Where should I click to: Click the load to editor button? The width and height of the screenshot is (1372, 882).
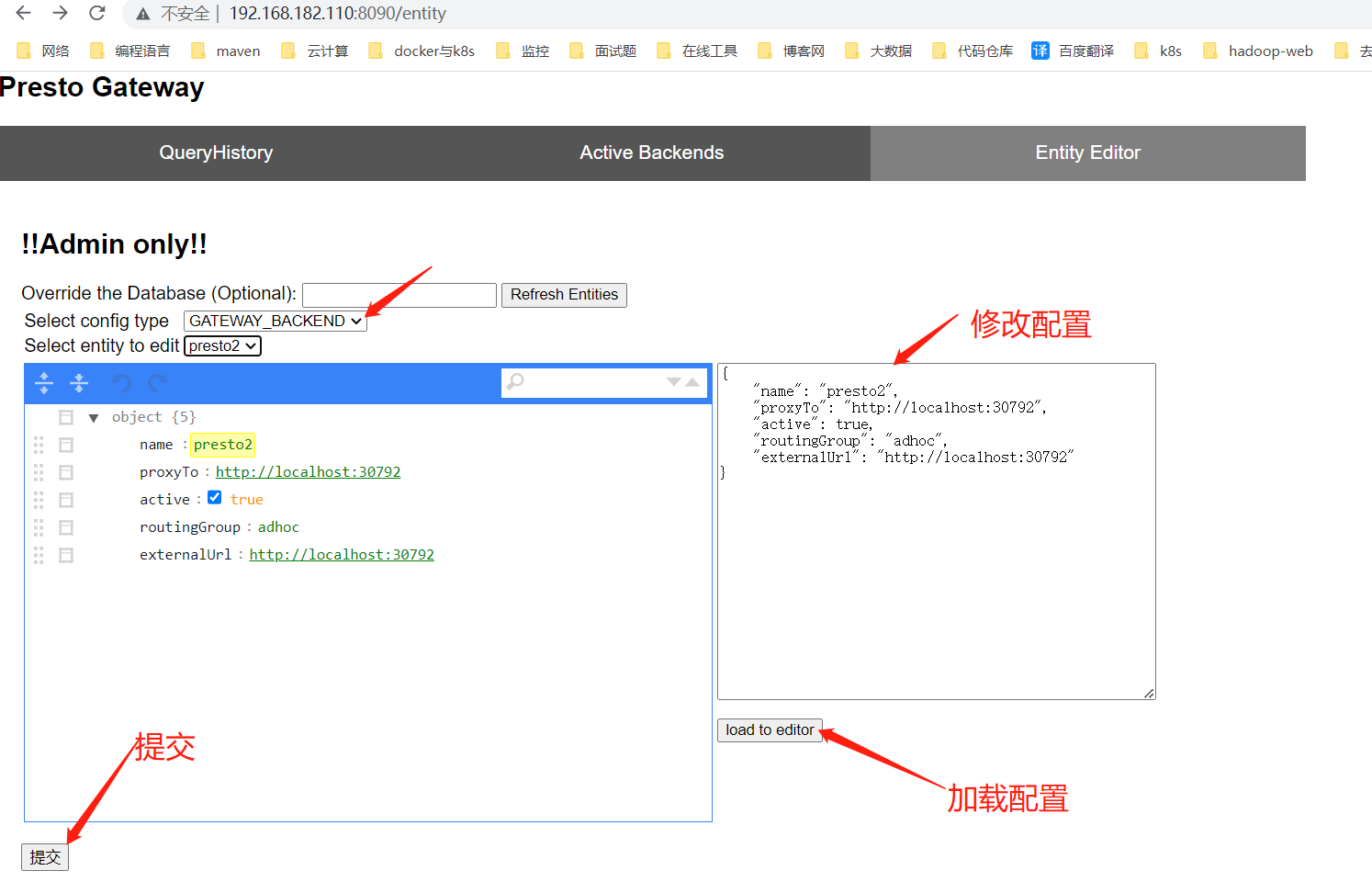coord(770,729)
